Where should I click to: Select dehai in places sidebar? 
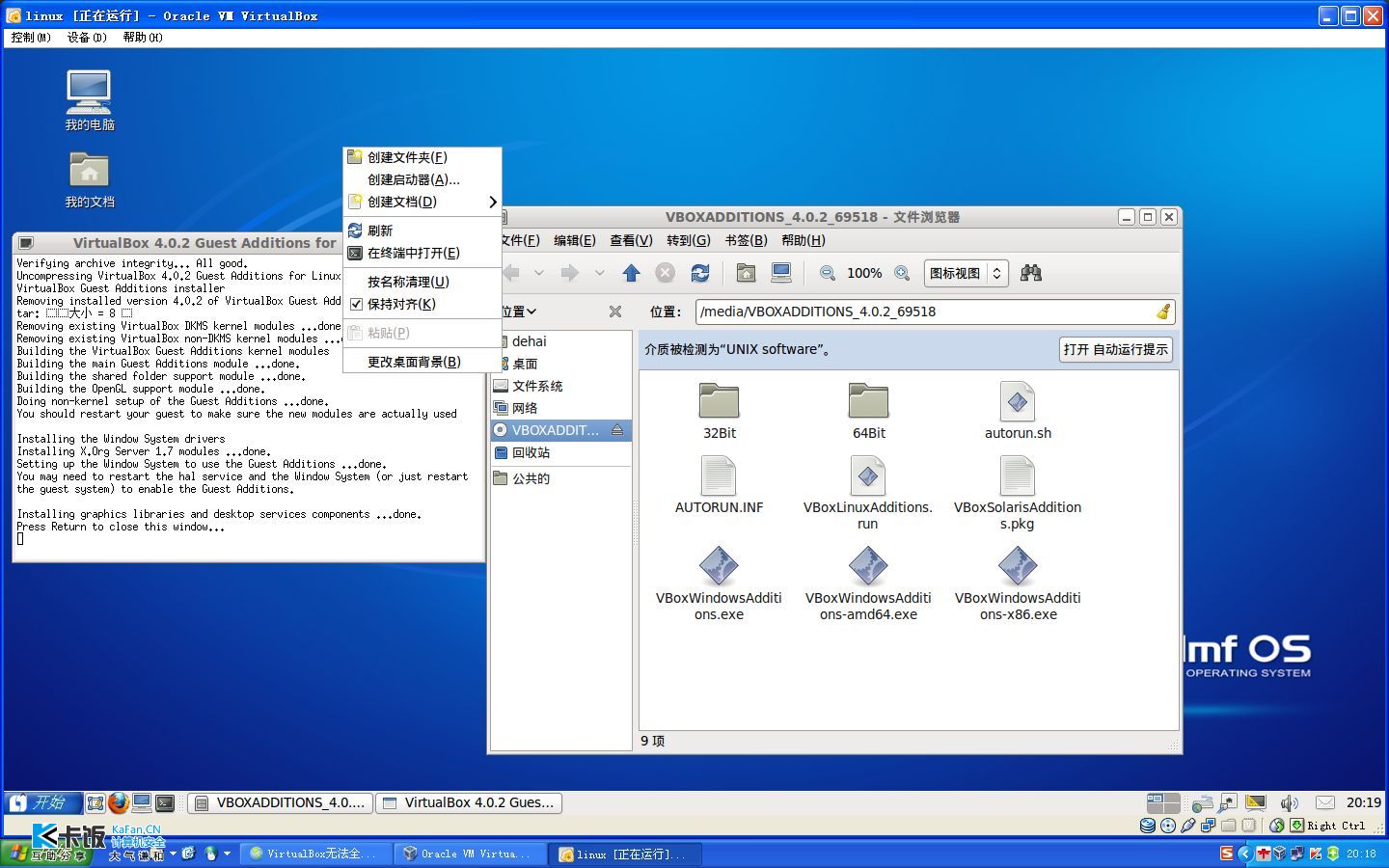pos(560,341)
